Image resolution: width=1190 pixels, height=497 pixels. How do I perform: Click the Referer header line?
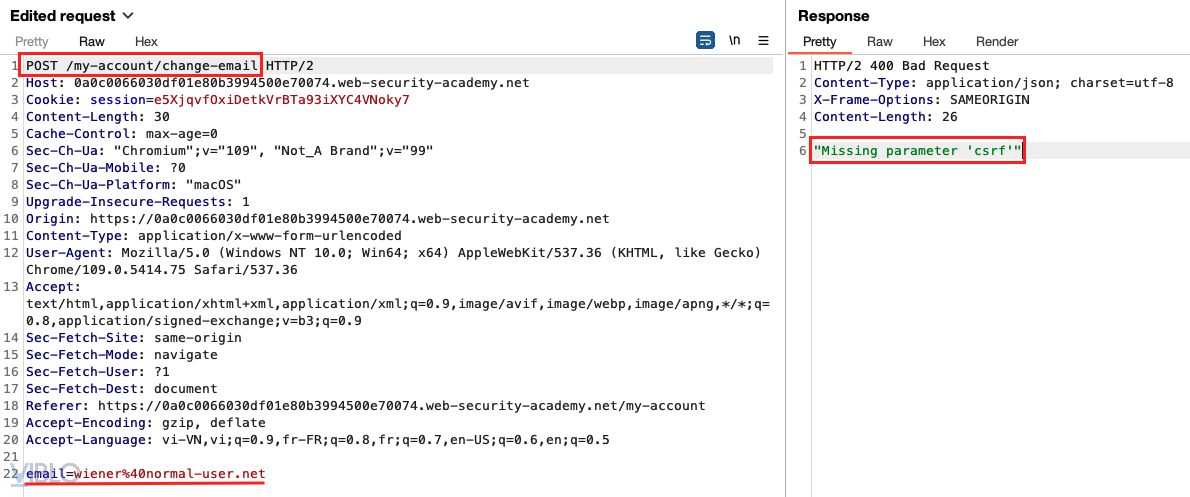365,406
